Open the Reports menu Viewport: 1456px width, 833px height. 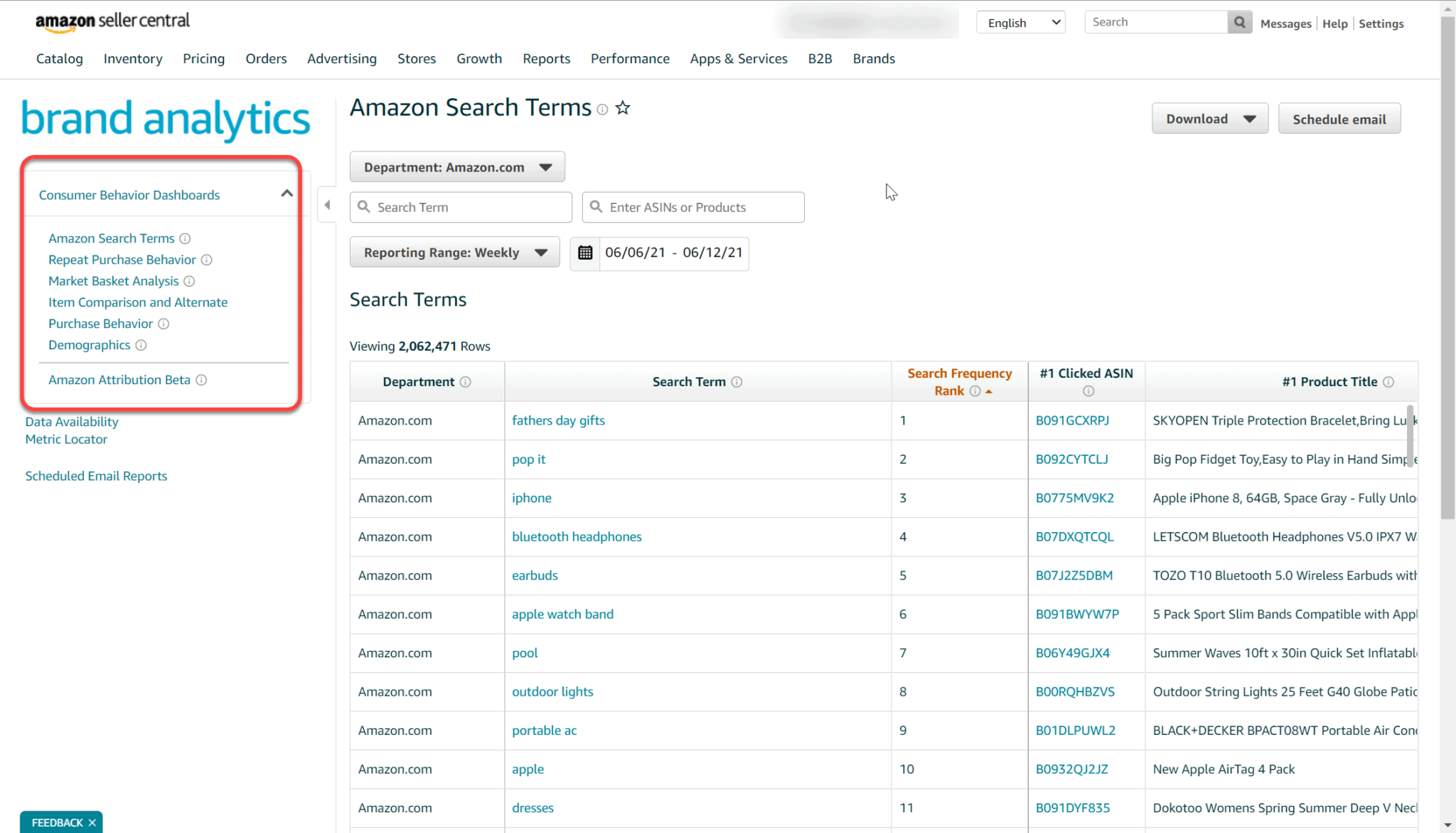(546, 58)
